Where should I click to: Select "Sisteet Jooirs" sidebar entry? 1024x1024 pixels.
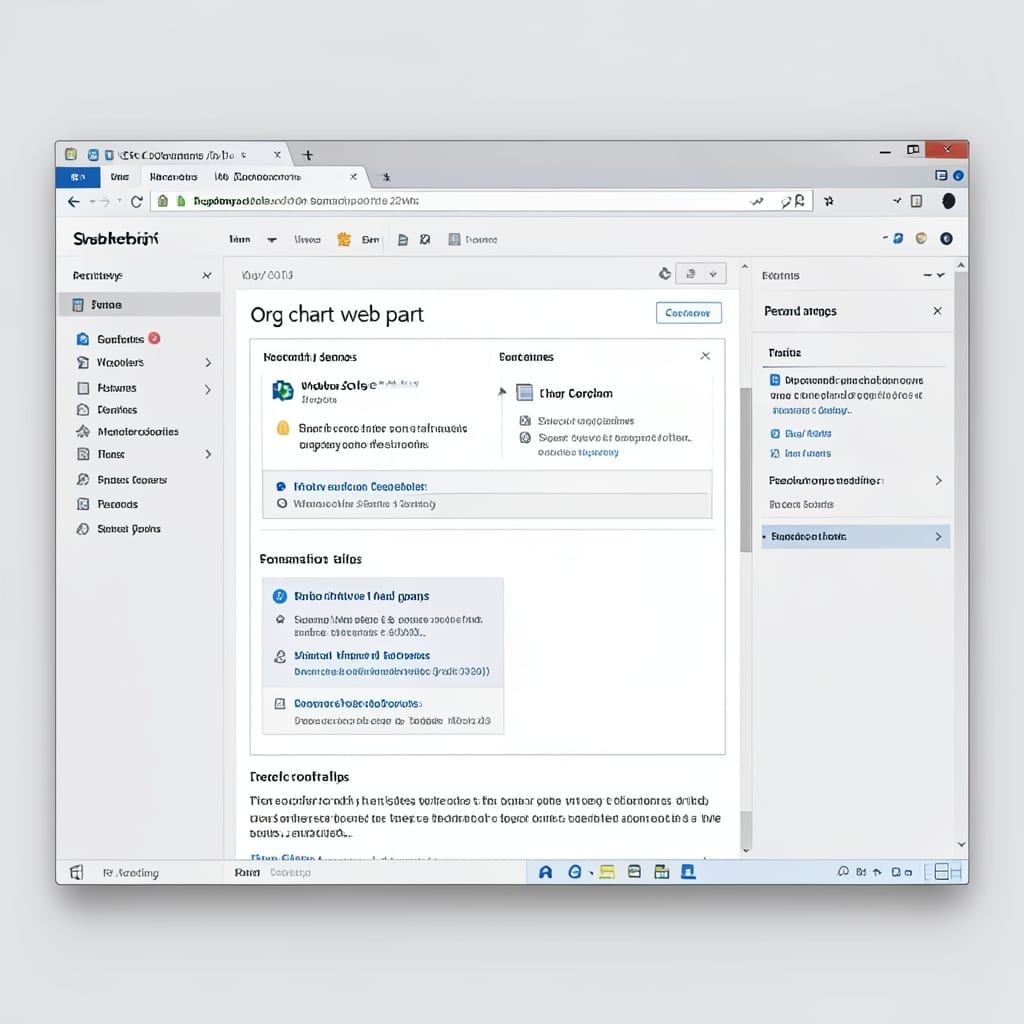(129, 528)
